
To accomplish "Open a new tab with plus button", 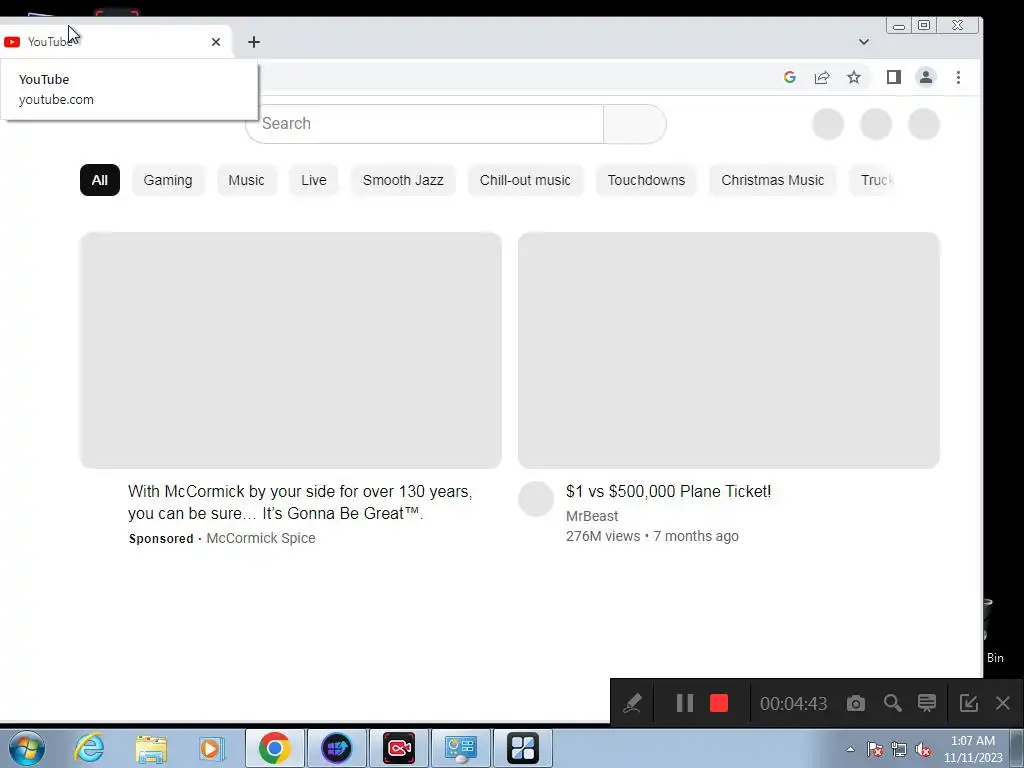I will point(254,42).
